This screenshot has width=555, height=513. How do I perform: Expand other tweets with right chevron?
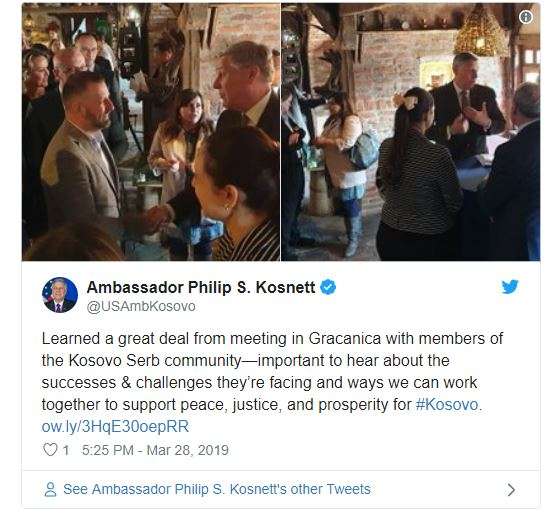click(x=511, y=490)
